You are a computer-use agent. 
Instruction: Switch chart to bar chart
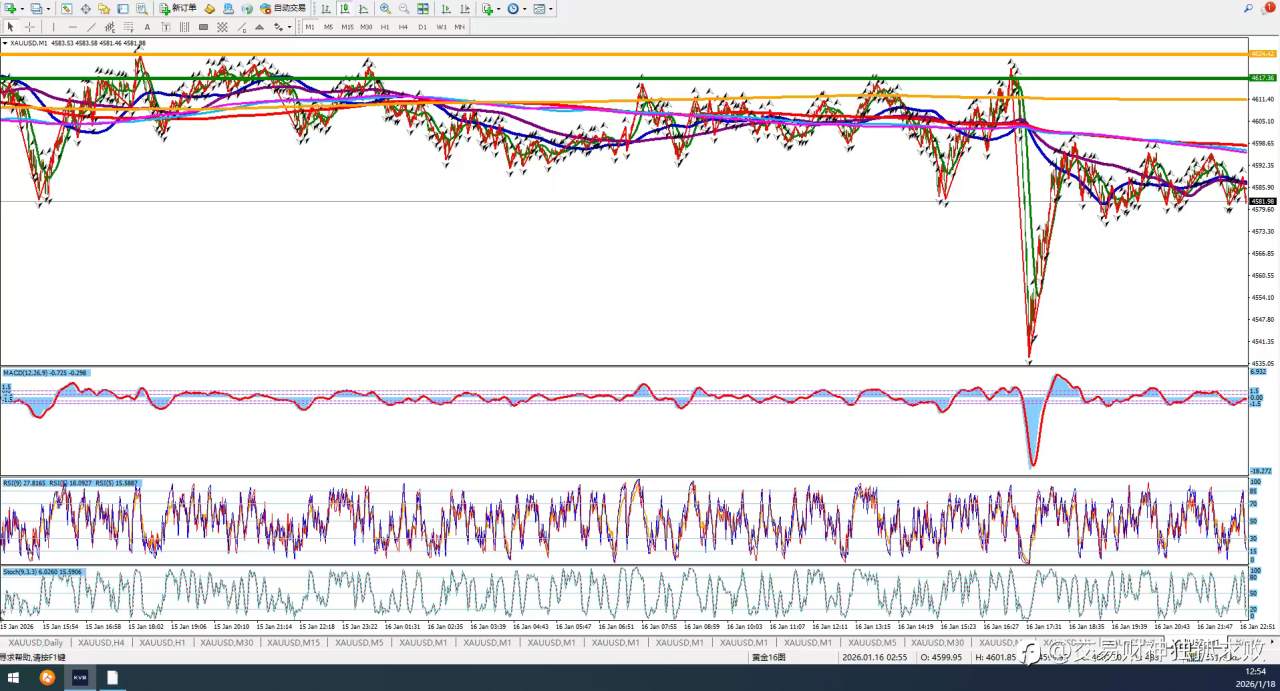326,8
